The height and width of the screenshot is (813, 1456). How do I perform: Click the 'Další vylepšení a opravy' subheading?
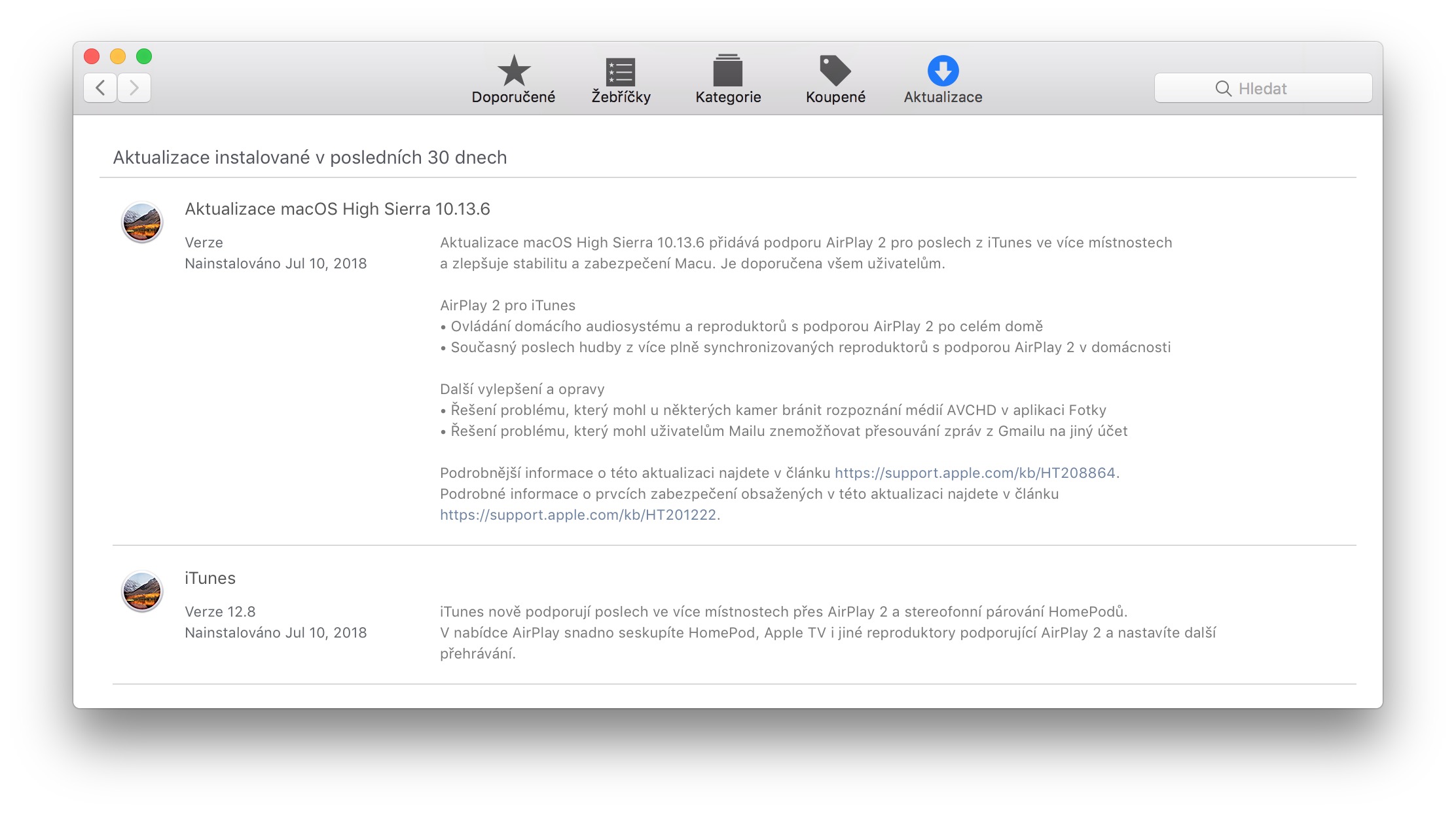click(x=522, y=389)
